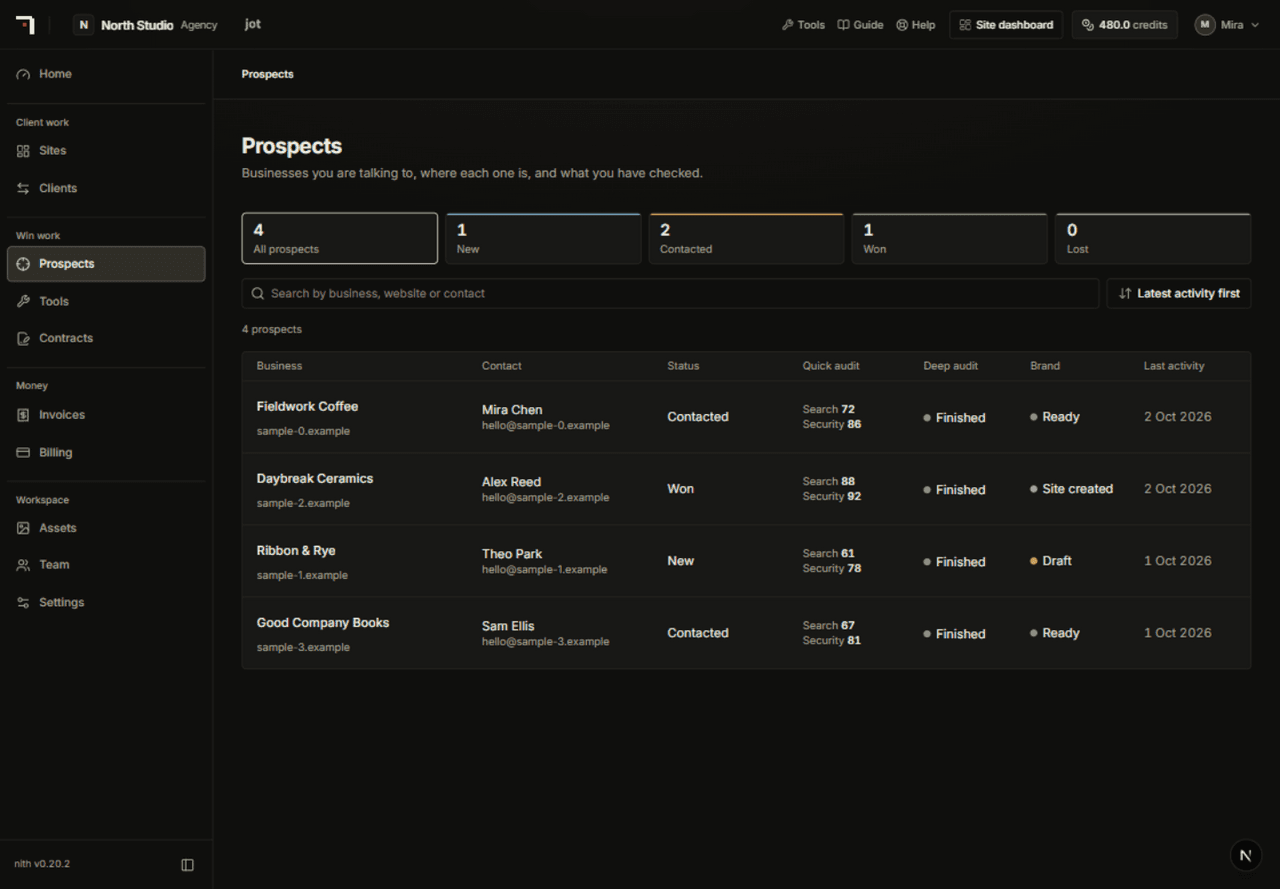Click the Deep audit column header
Screen dimensions: 1280x889
pyautogui.click(x=951, y=366)
